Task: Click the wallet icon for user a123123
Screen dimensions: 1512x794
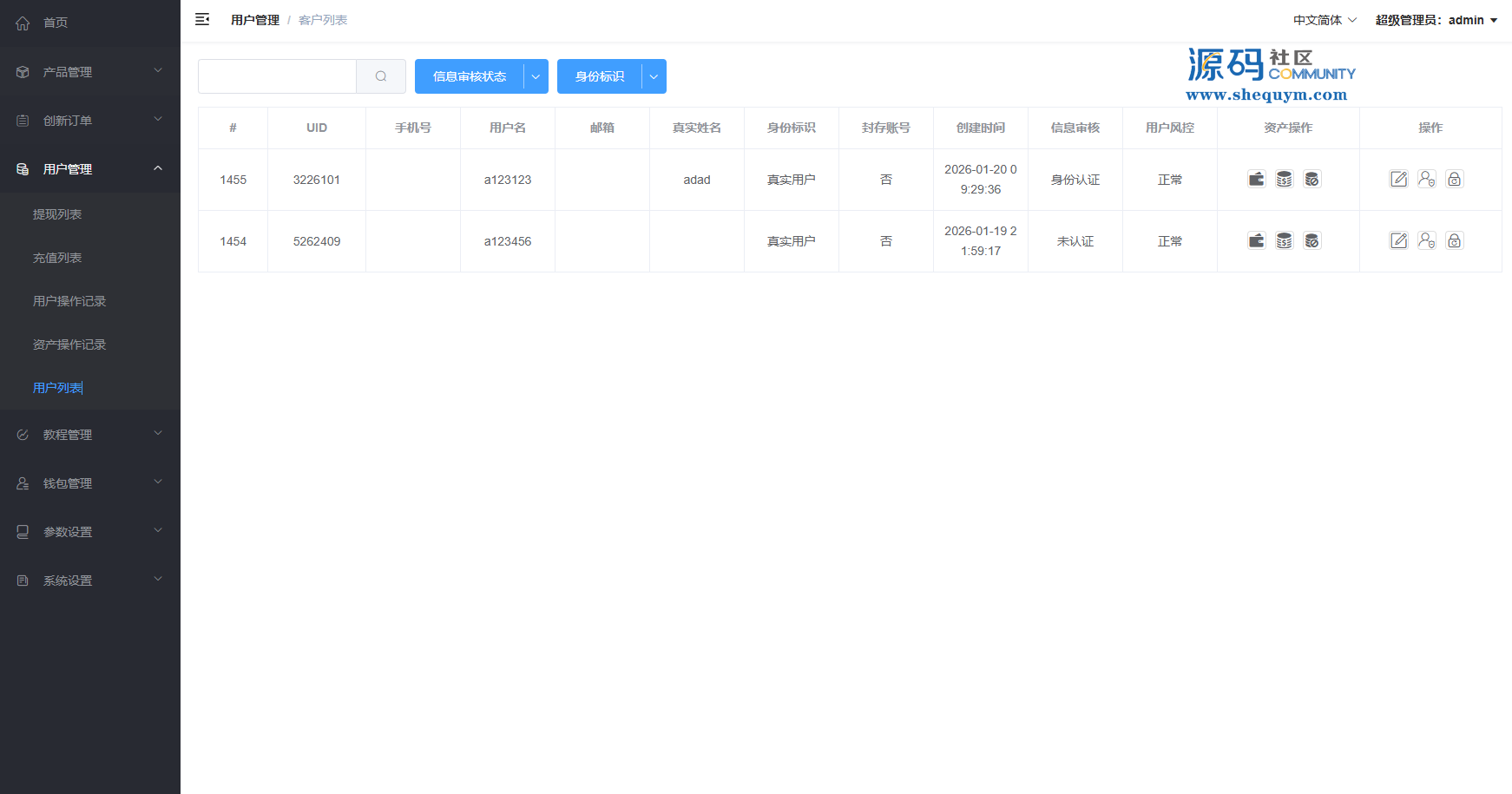Action: point(1256,179)
